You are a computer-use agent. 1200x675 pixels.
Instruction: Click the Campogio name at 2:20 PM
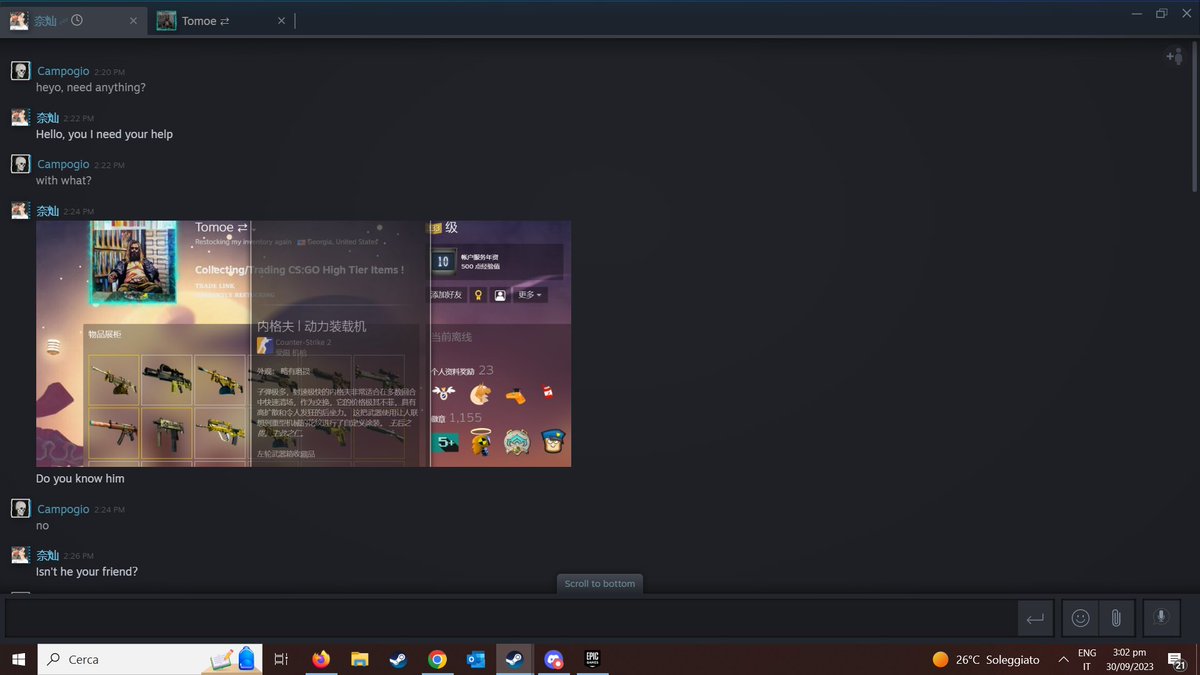coord(63,71)
